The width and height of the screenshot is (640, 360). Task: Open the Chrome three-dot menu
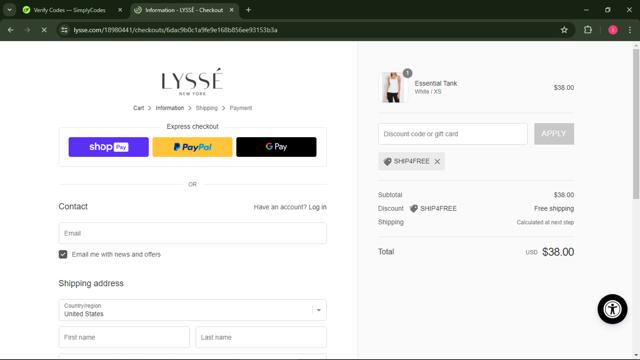[x=630, y=30]
